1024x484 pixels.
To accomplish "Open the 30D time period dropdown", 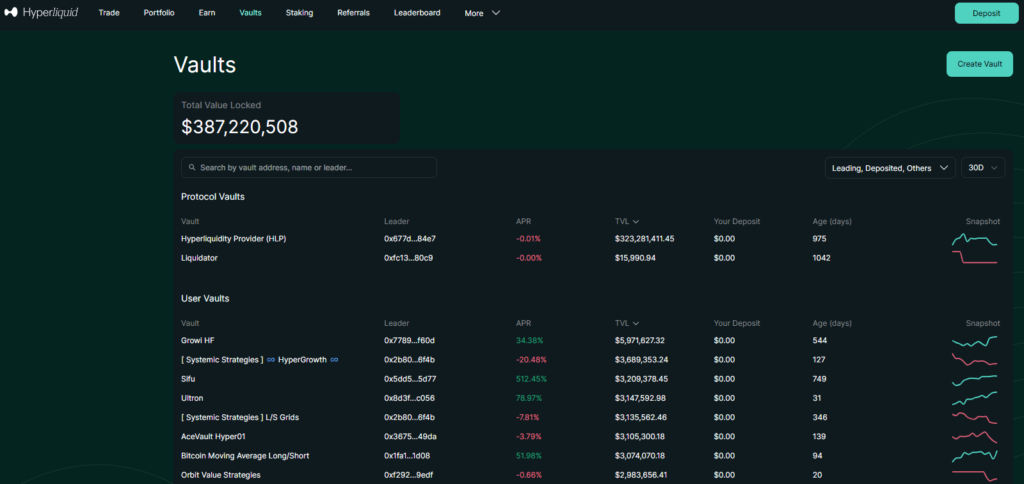I will pos(982,168).
